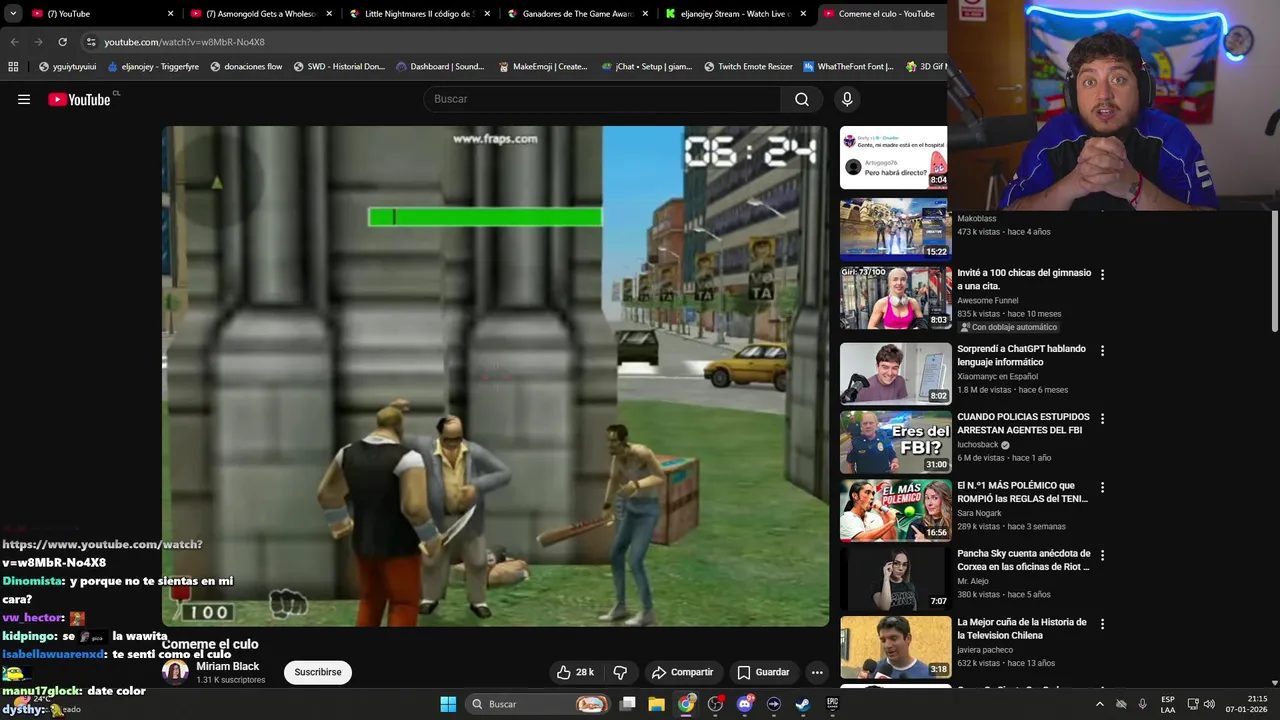Open the Miriam Black channel name link
Screen dimensions: 1280x720
[x=227, y=666]
